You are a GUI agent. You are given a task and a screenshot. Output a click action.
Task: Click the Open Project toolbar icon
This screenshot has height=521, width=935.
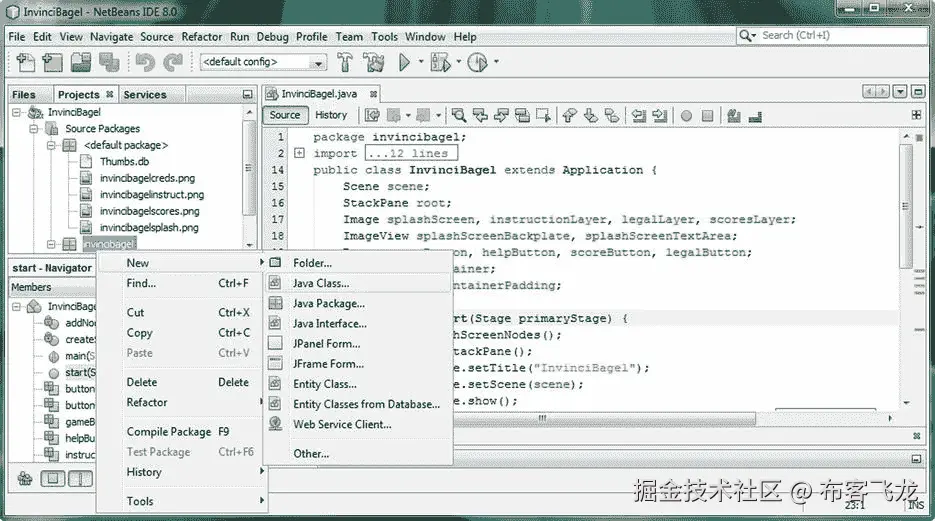[81, 62]
